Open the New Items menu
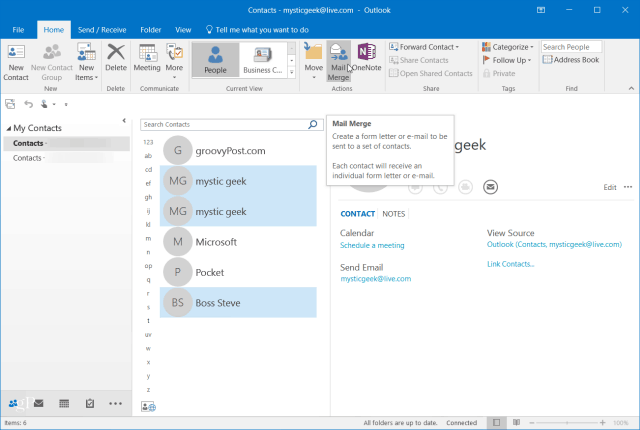The width and height of the screenshot is (640, 430). click(87, 63)
